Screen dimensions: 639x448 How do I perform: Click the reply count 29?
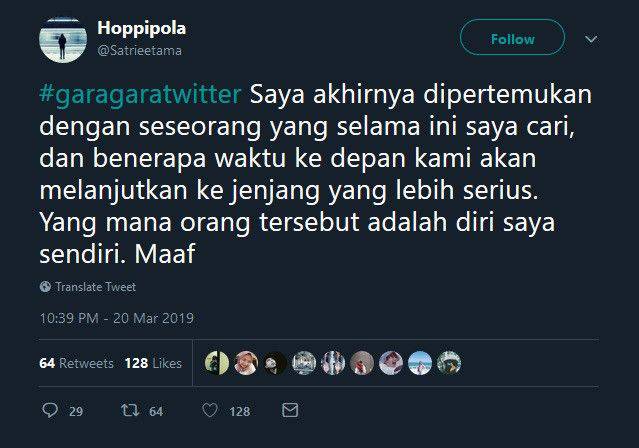[76, 411]
